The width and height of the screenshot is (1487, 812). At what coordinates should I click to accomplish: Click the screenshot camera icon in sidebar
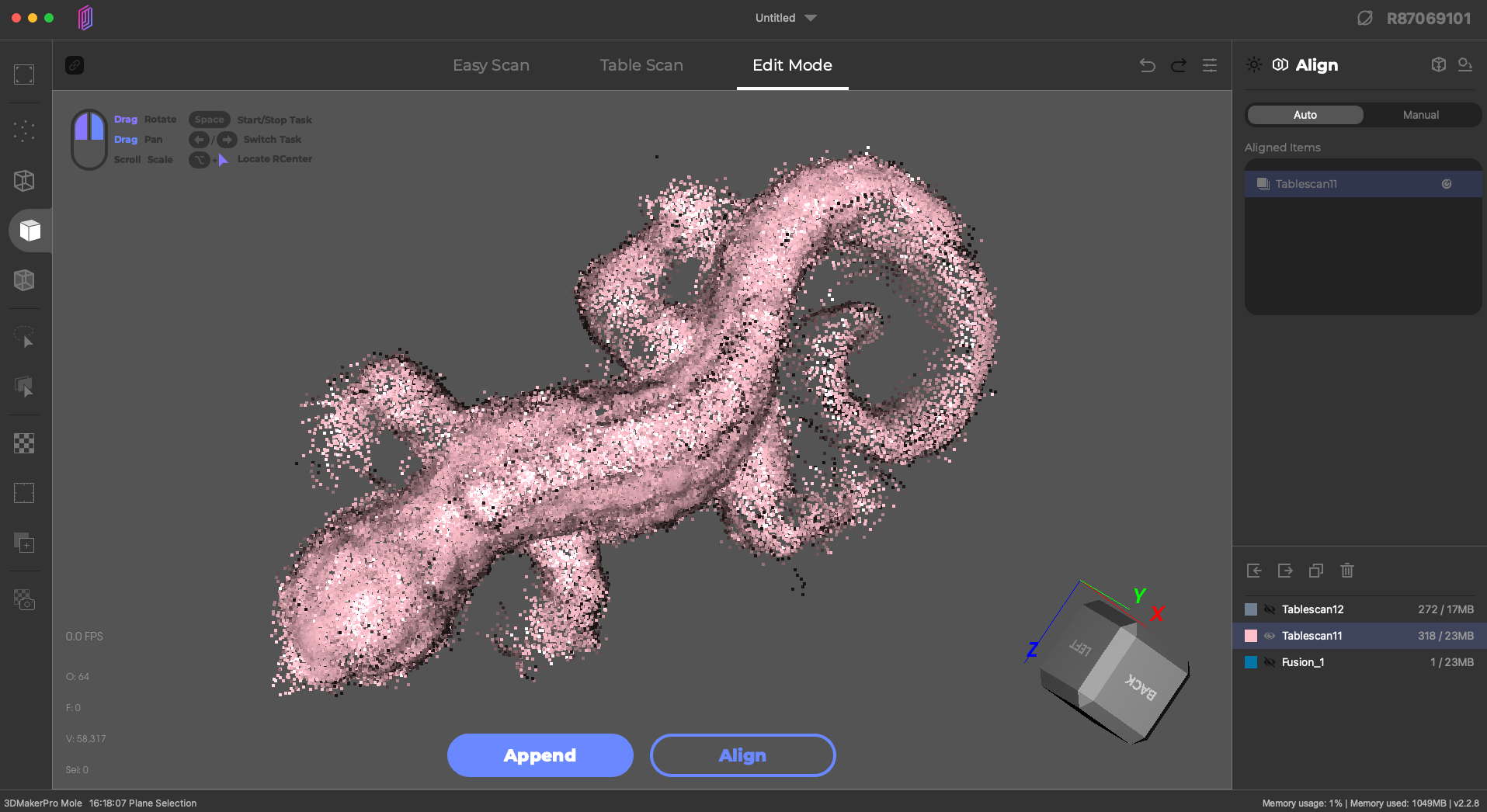(x=24, y=599)
